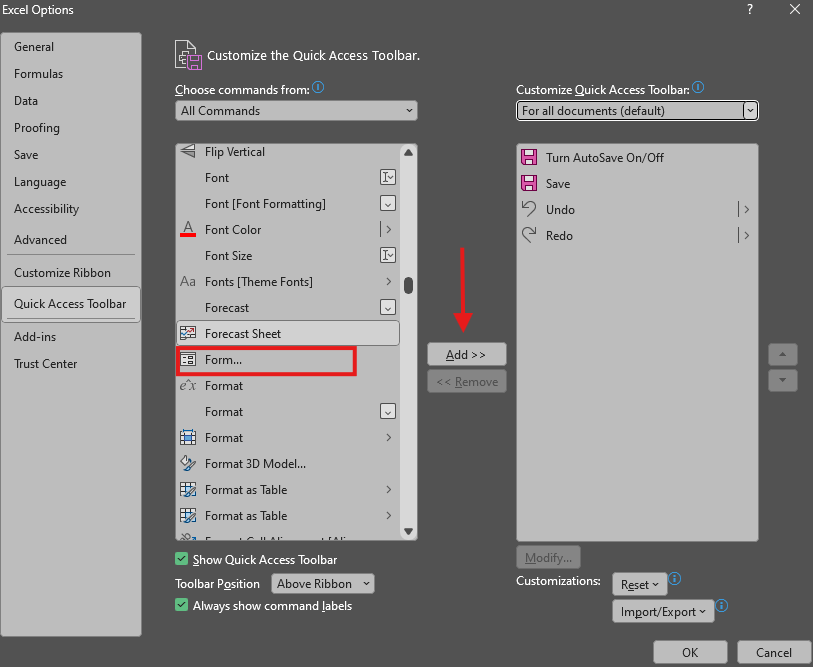
Task: Switch to the Formulas options category
Action: (x=38, y=74)
